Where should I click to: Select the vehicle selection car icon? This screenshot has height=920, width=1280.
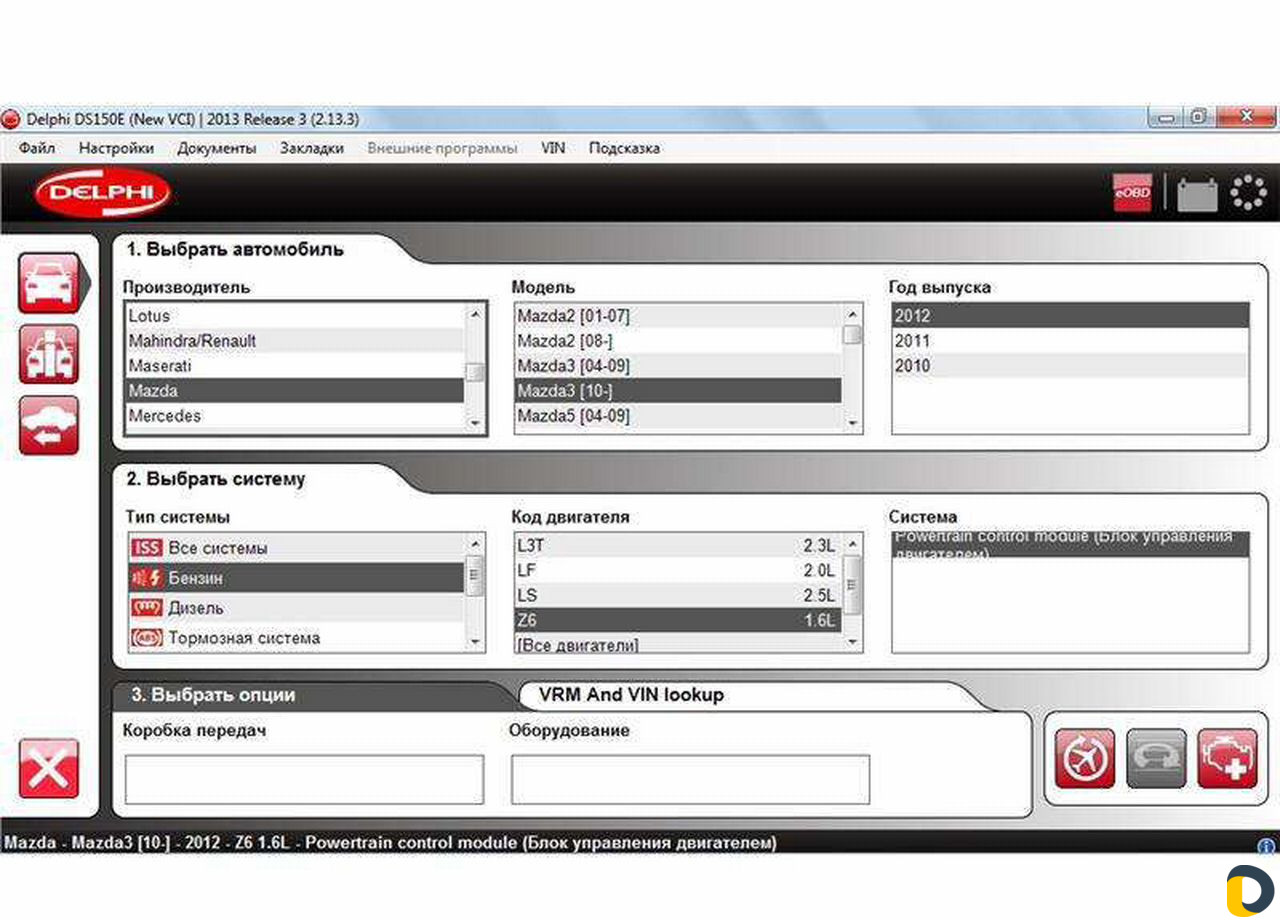(49, 283)
